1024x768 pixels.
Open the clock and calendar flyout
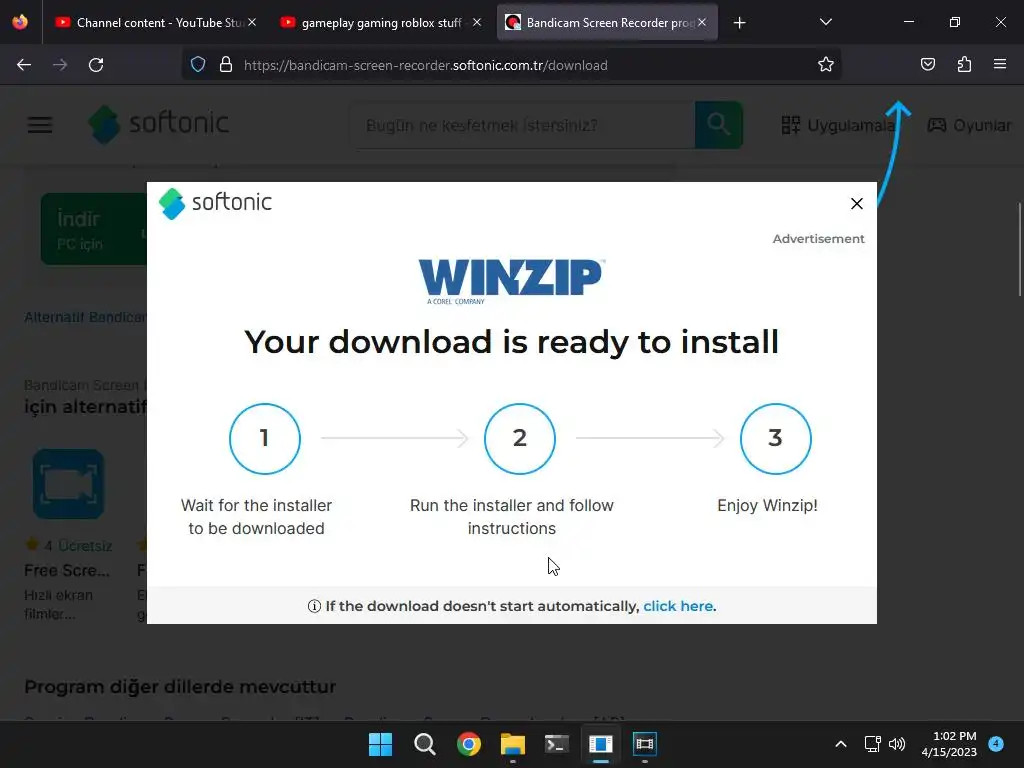(949, 744)
